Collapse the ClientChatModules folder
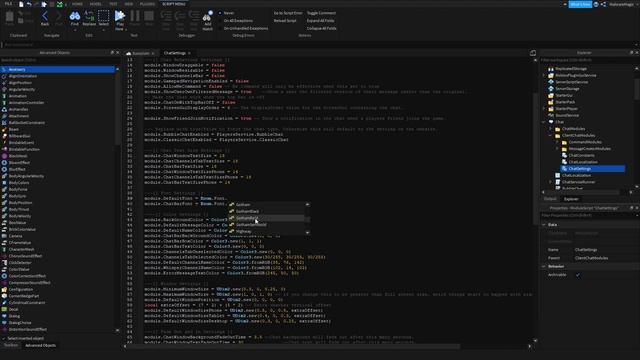The height and width of the screenshot is (360, 640). click(x=550, y=135)
